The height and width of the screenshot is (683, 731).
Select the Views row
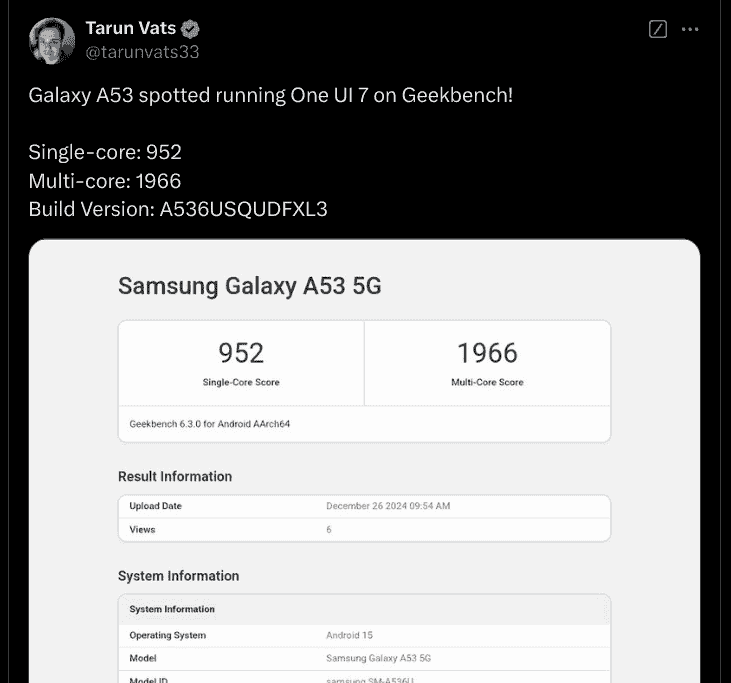click(364, 529)
